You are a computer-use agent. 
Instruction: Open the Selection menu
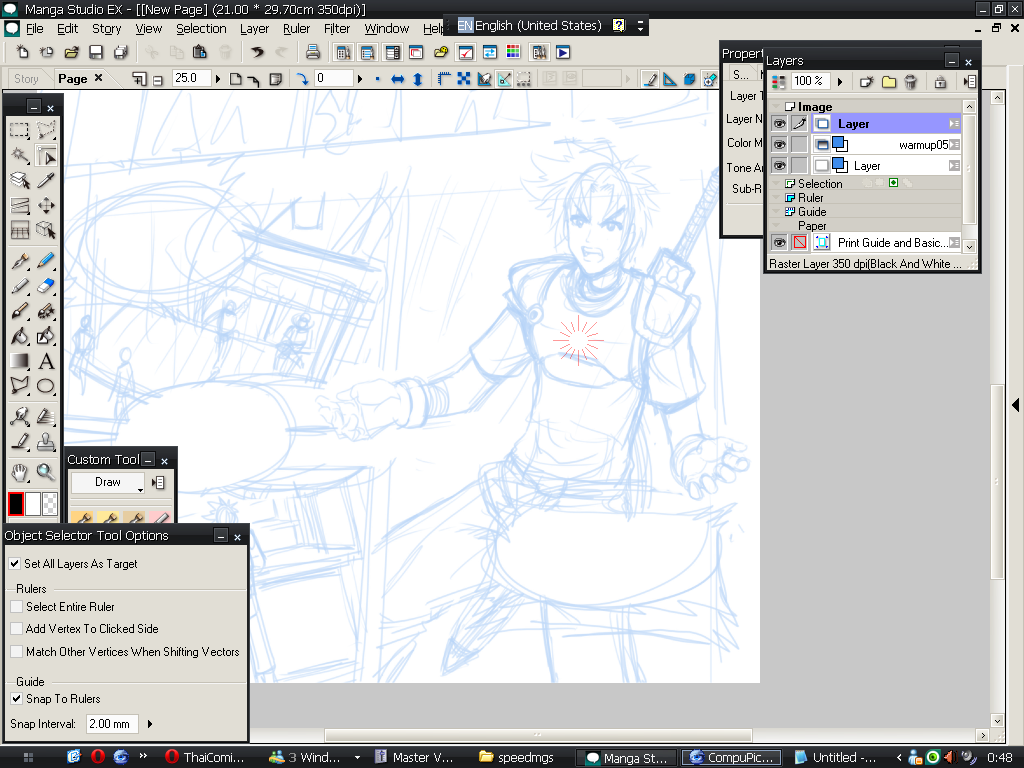click(x=201, y=29)
